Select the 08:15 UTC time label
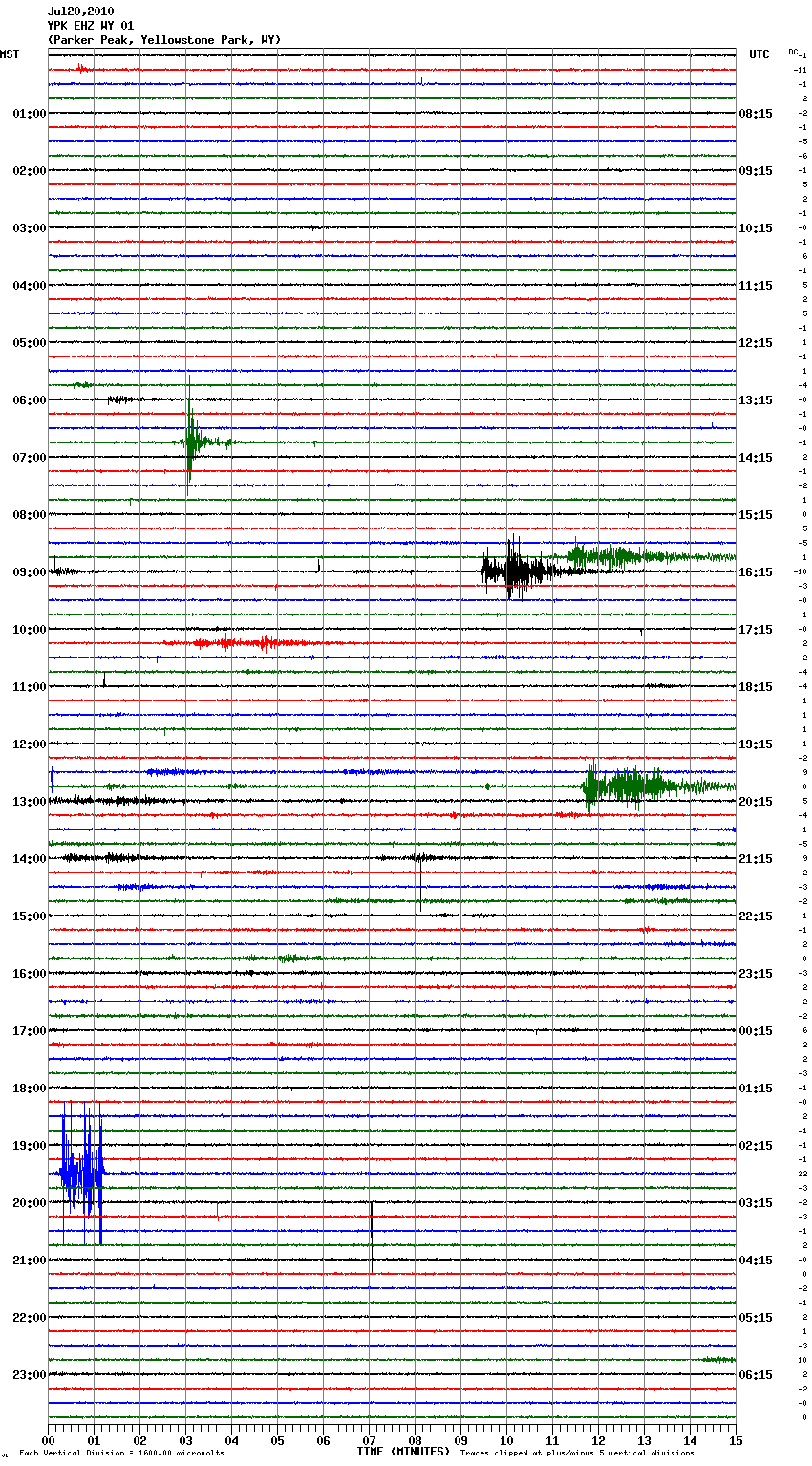Screen dimensions: 812x1466 756,114
